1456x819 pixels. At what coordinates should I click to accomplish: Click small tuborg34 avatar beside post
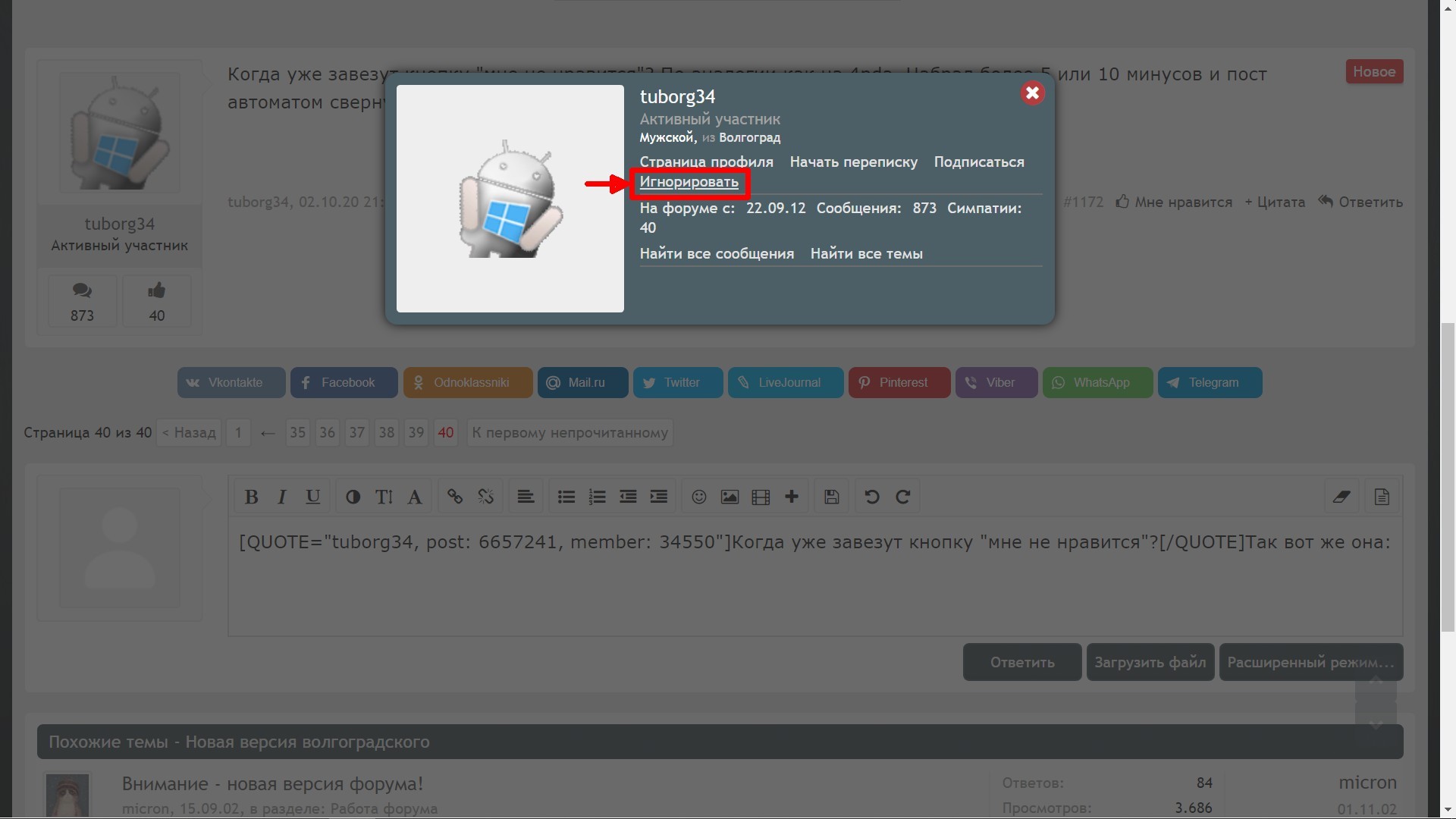pyautogui.click(x=120, y=133)
